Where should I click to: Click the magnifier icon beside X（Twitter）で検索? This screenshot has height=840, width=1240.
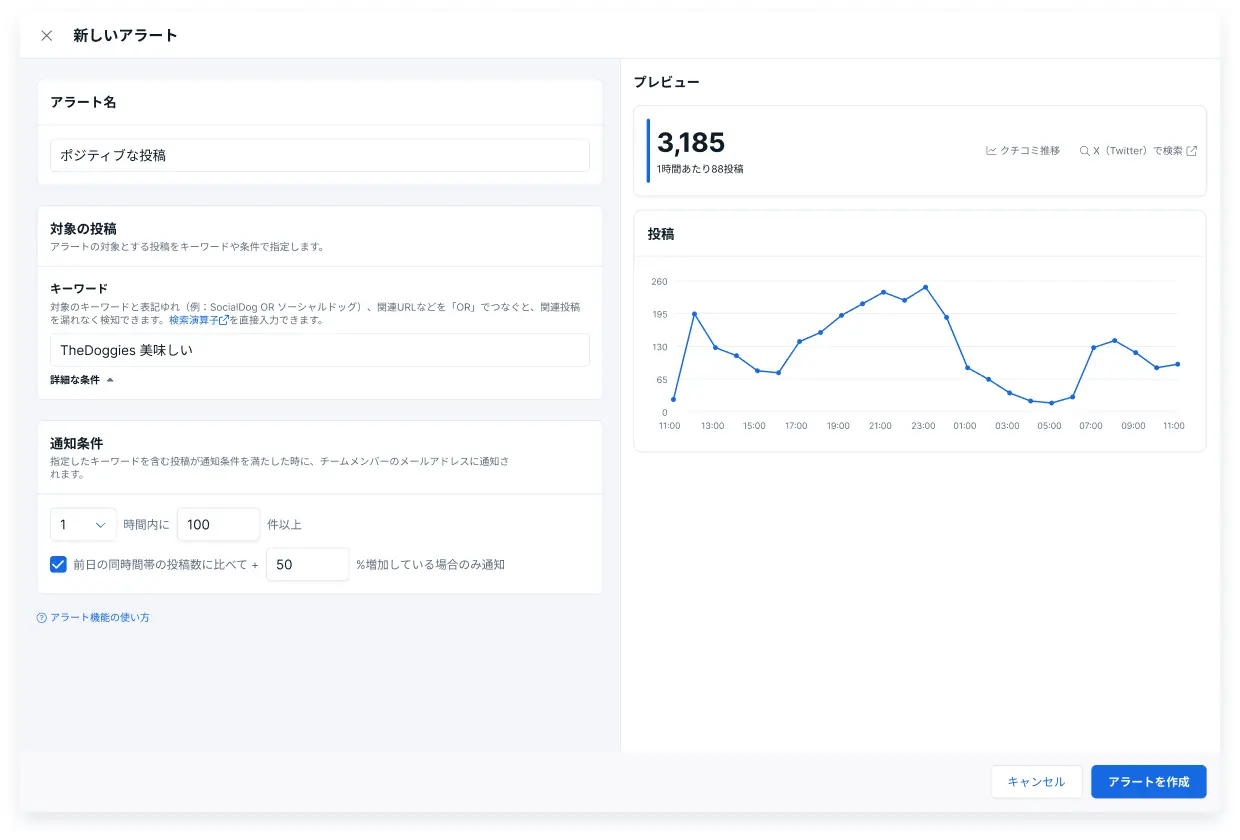click(1084, 151)
